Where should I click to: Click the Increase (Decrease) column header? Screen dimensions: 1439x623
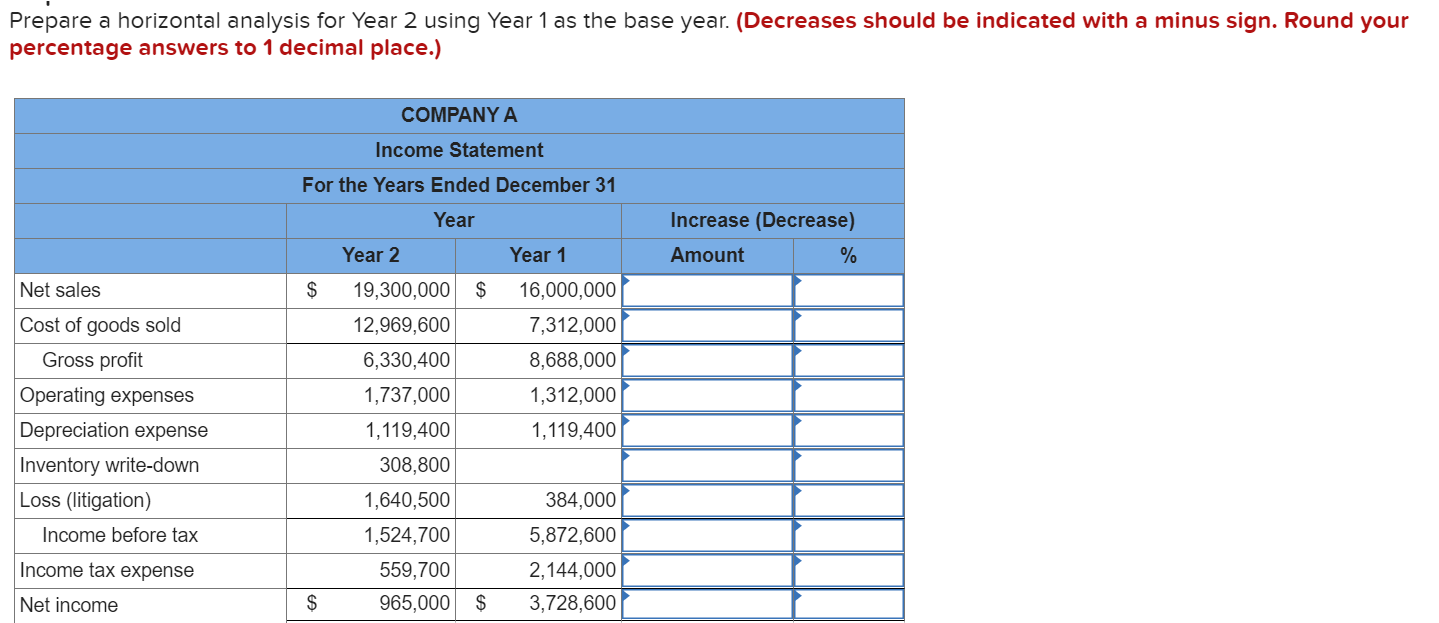point(762,220)
